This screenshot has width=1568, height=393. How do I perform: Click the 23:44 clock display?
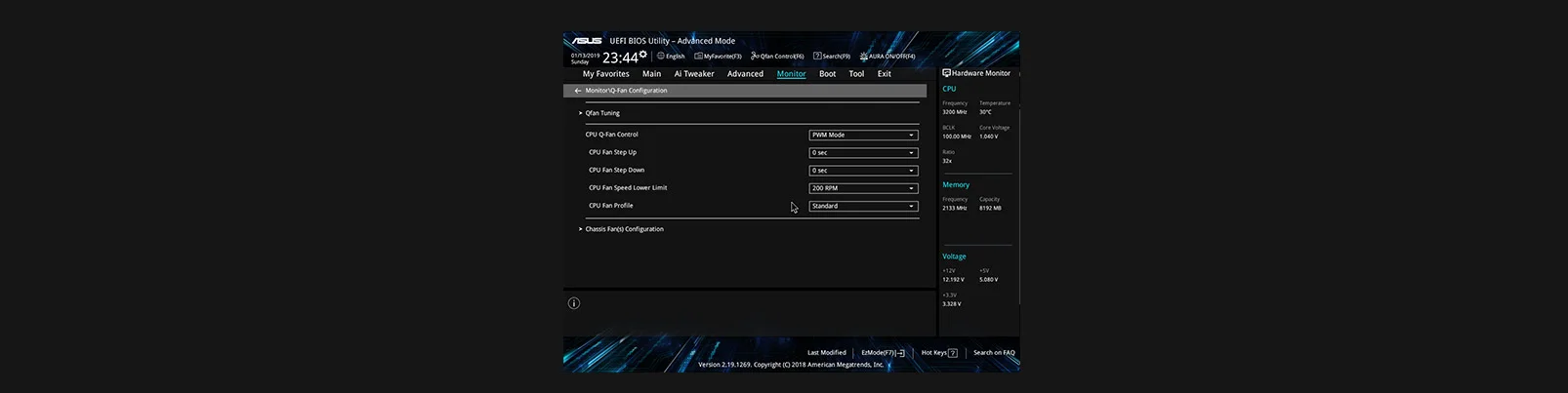coord(620,58)
